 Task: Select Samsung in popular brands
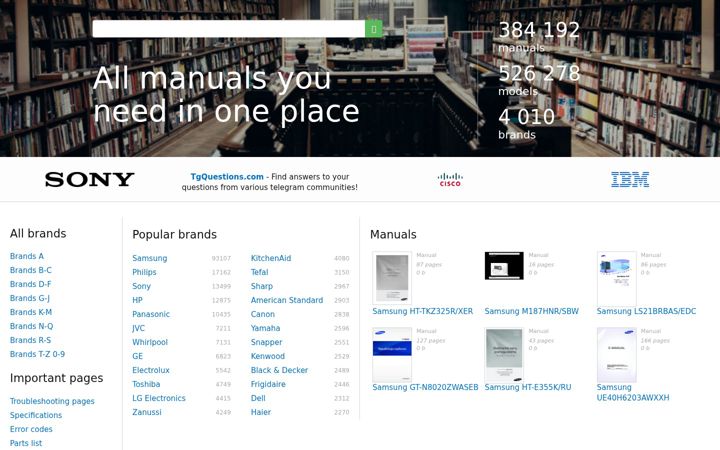click(x=150, y=258)
